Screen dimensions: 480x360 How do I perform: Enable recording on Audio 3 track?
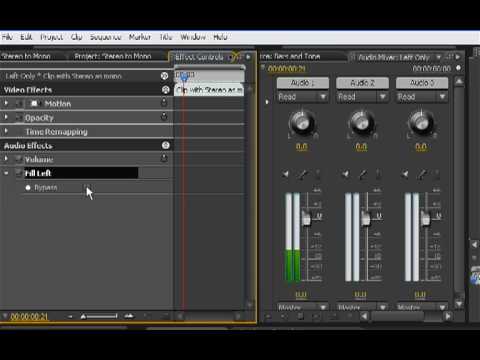point(437,174)
